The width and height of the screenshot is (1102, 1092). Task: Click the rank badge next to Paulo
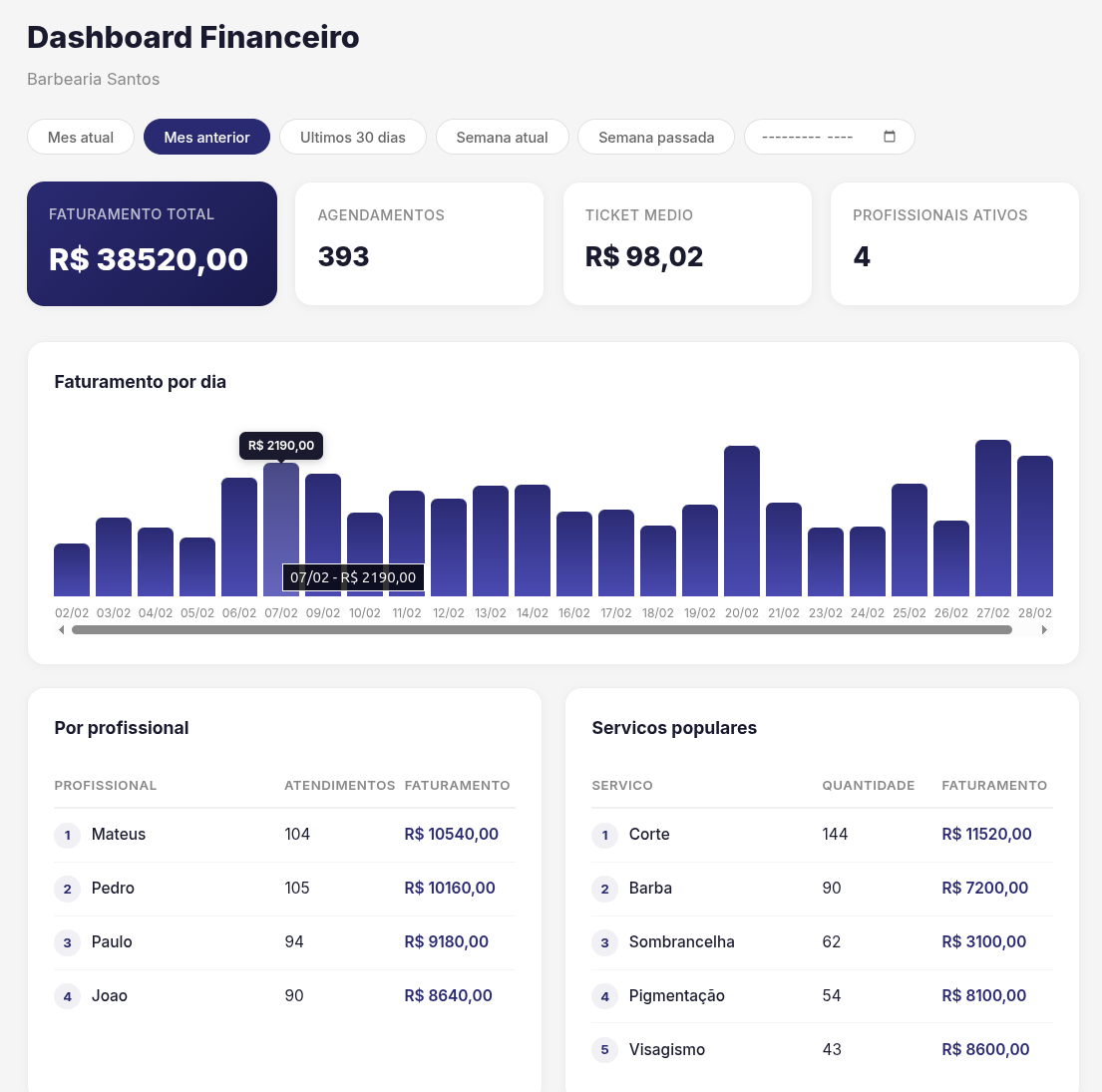coord(67,942)
